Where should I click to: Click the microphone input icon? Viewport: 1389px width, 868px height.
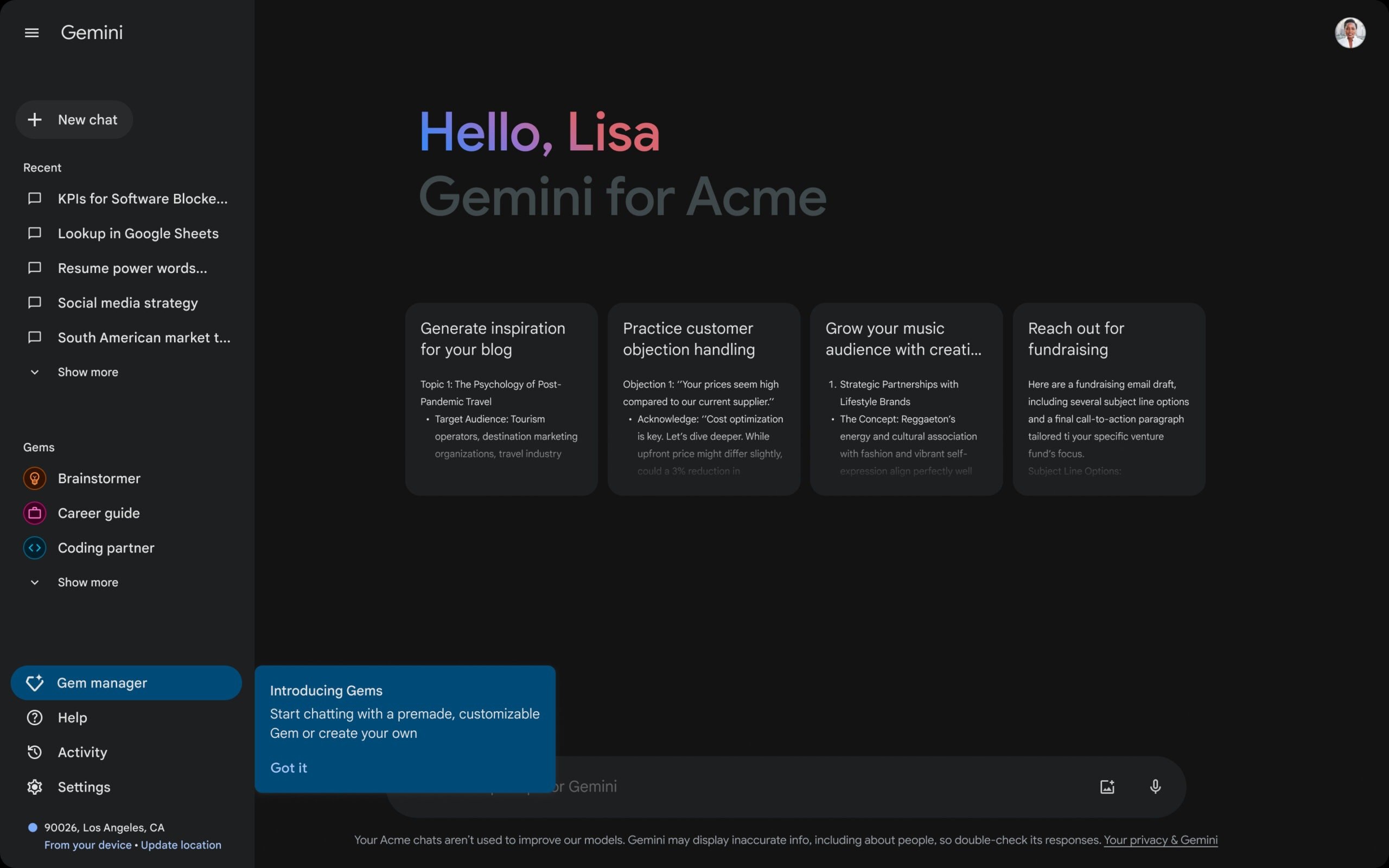(x=1156, y=785)
